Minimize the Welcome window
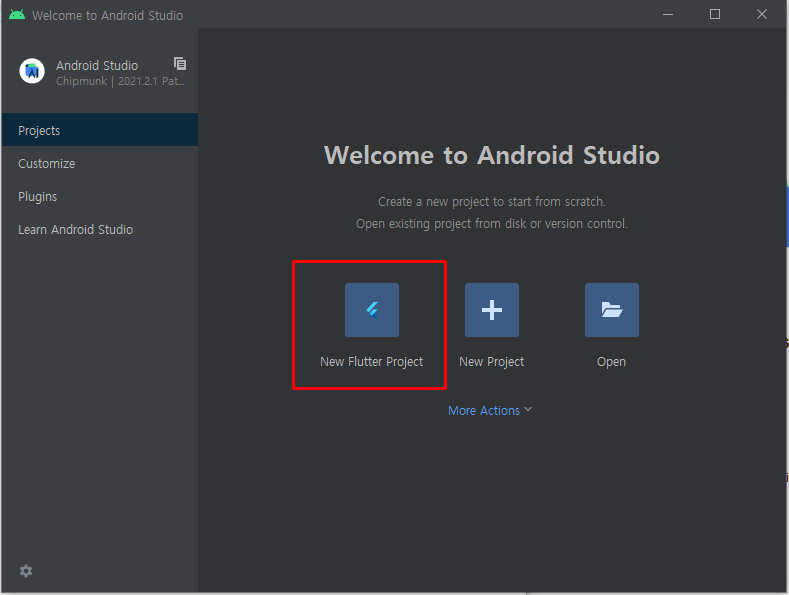The height and width of the screenshot is (595, 789). [x=668, y=14]
